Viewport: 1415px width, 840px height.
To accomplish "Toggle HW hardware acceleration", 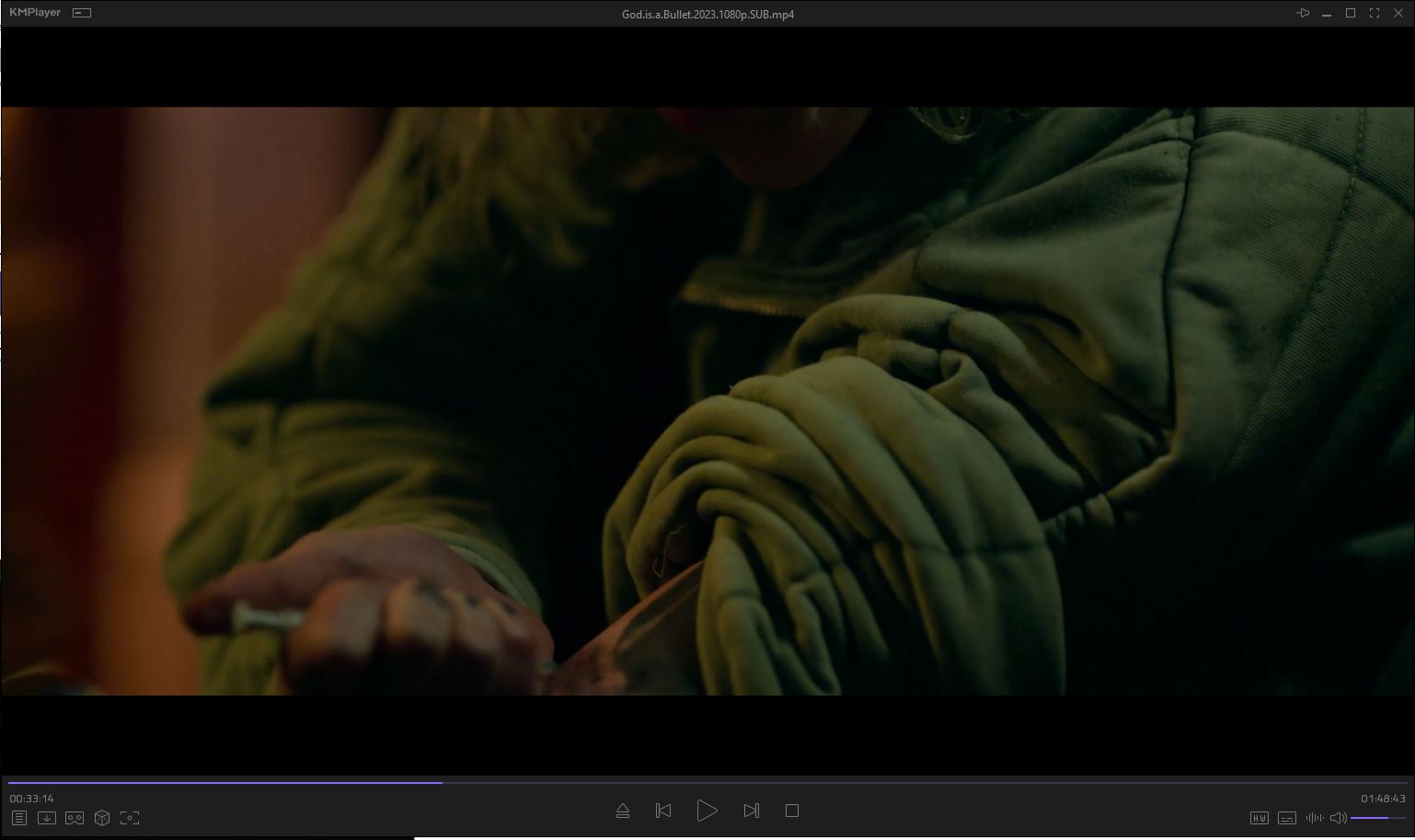I will (x=1259, y=818).
